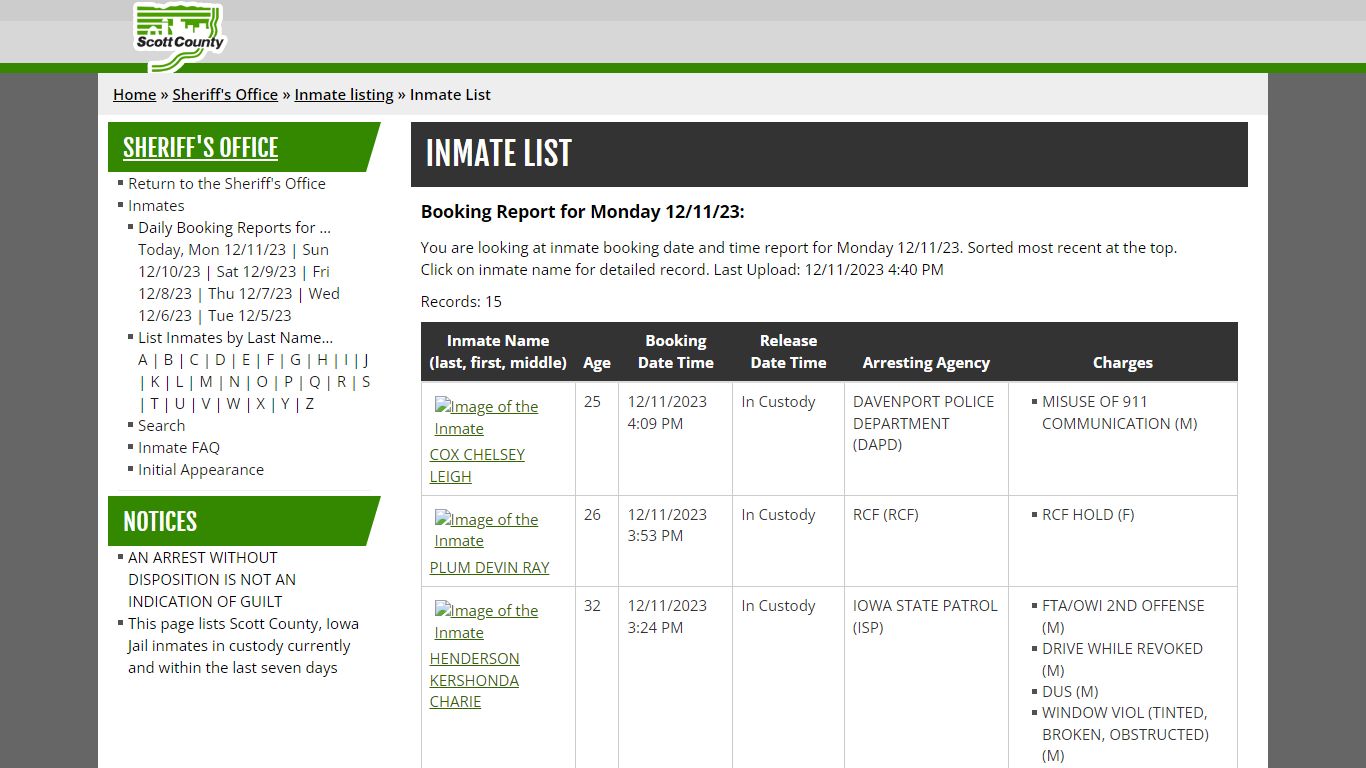Image resolution: width=1366 pixels, height=768 pixels.
Task: List inmates with last name X
Action: pyautogui.click(x=260, y=403)
